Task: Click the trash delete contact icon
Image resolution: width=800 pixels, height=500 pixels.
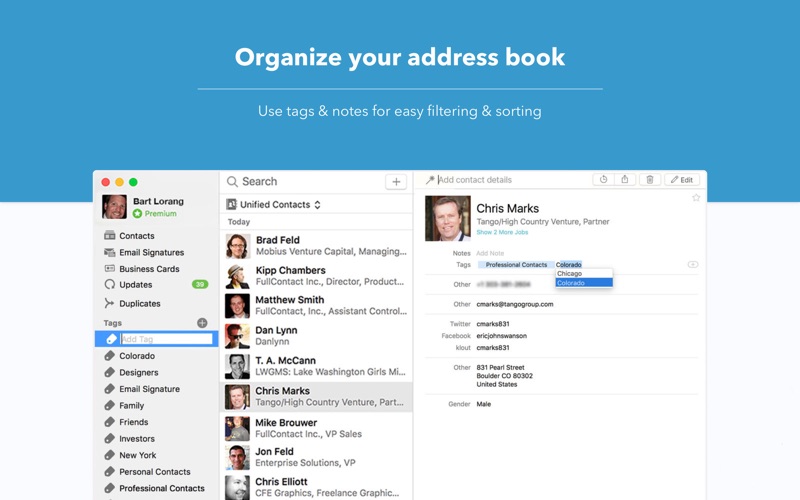Action: click(x=650, y=180)
